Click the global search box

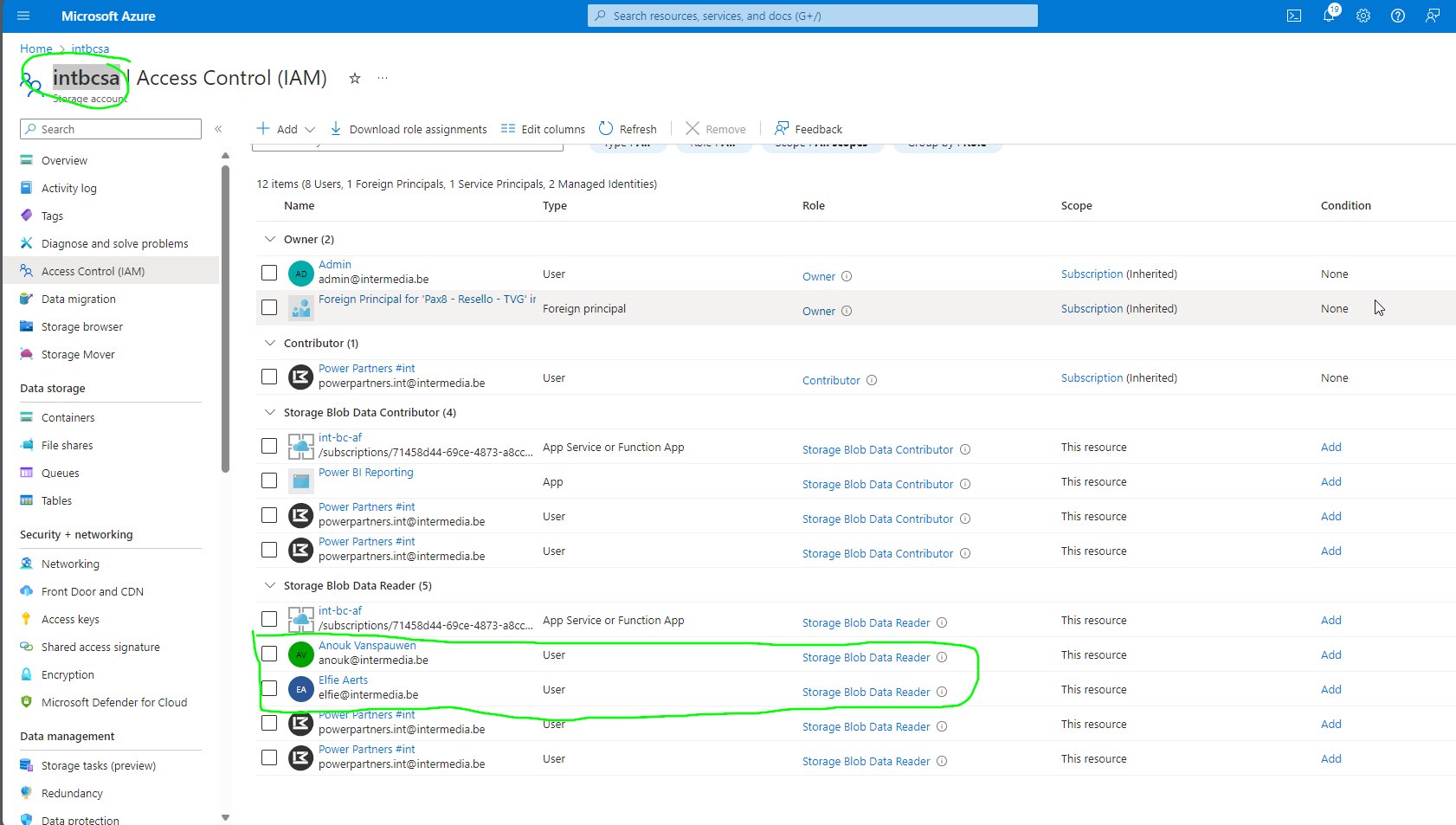(x=813, y=16)
